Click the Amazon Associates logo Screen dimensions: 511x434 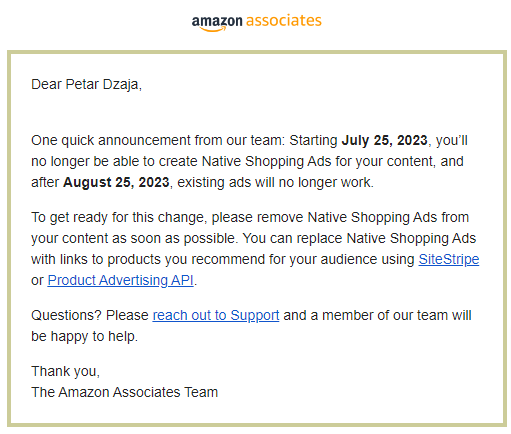(x=256, y=22)
